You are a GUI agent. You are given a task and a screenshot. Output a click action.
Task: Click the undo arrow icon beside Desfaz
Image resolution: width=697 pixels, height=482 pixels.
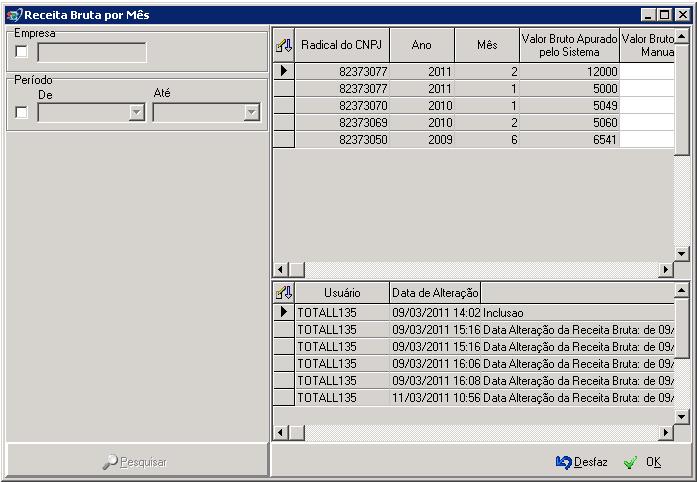563,462
